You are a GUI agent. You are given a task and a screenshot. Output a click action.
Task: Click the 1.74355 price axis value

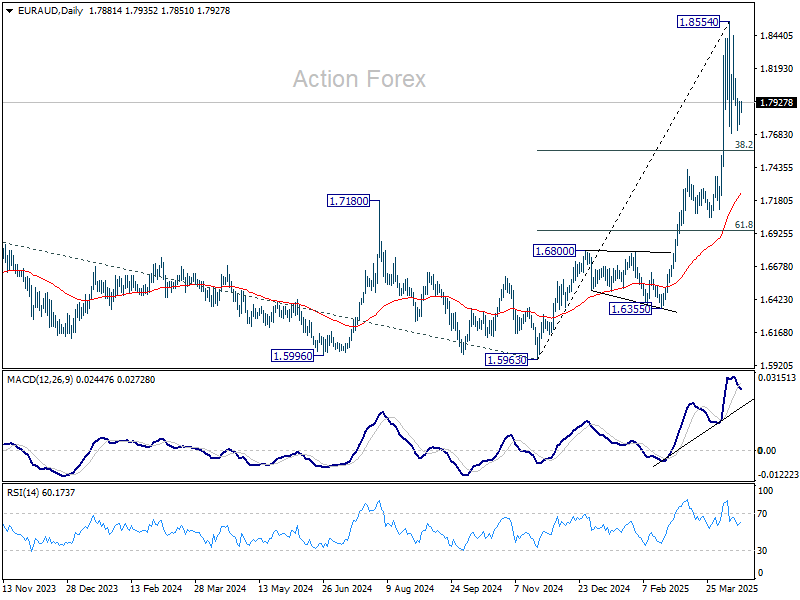(x=777, y=168)
